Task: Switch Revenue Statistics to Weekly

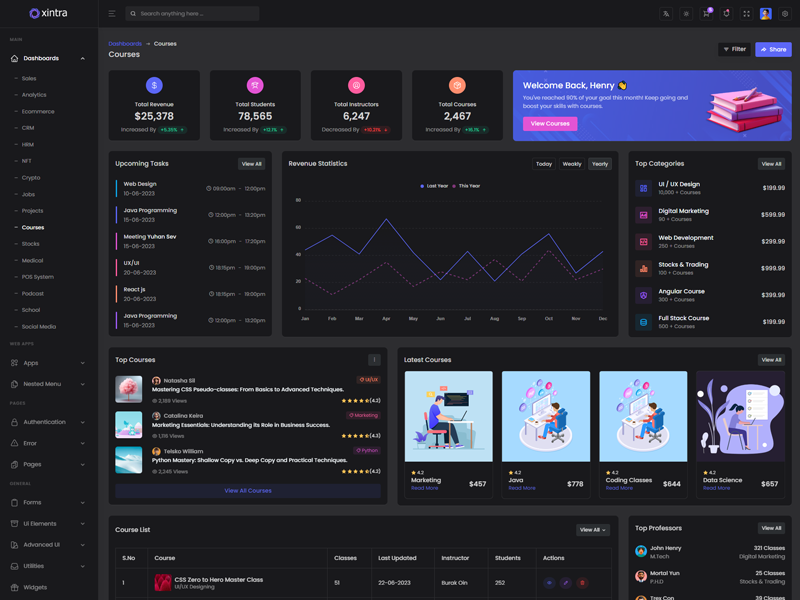Action: (x=572, y=164)
